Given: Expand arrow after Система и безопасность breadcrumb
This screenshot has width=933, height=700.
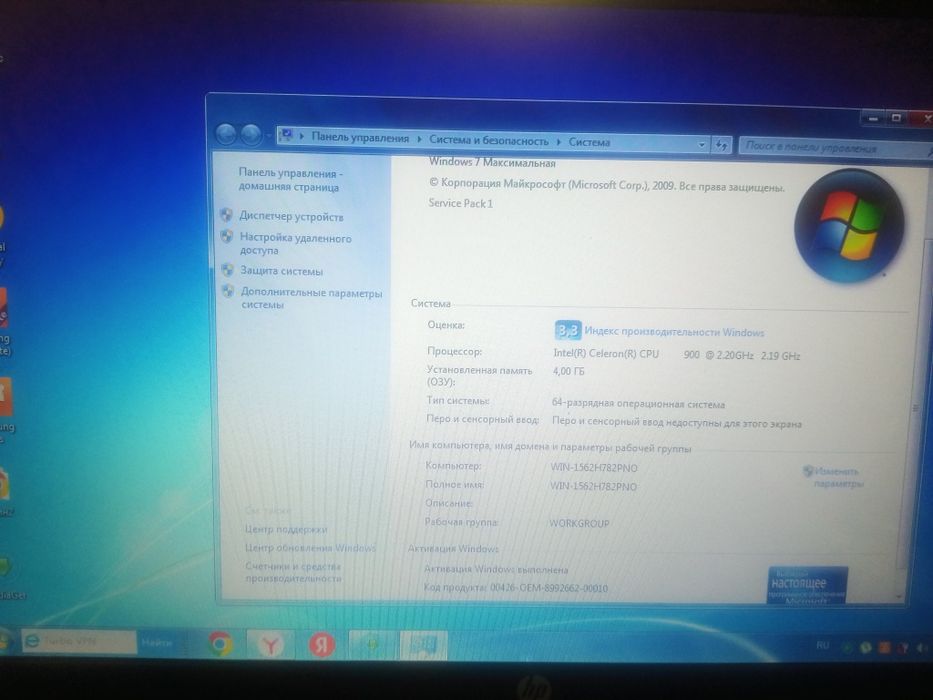Looking at the screenshot, I should (x=559, y=142).
